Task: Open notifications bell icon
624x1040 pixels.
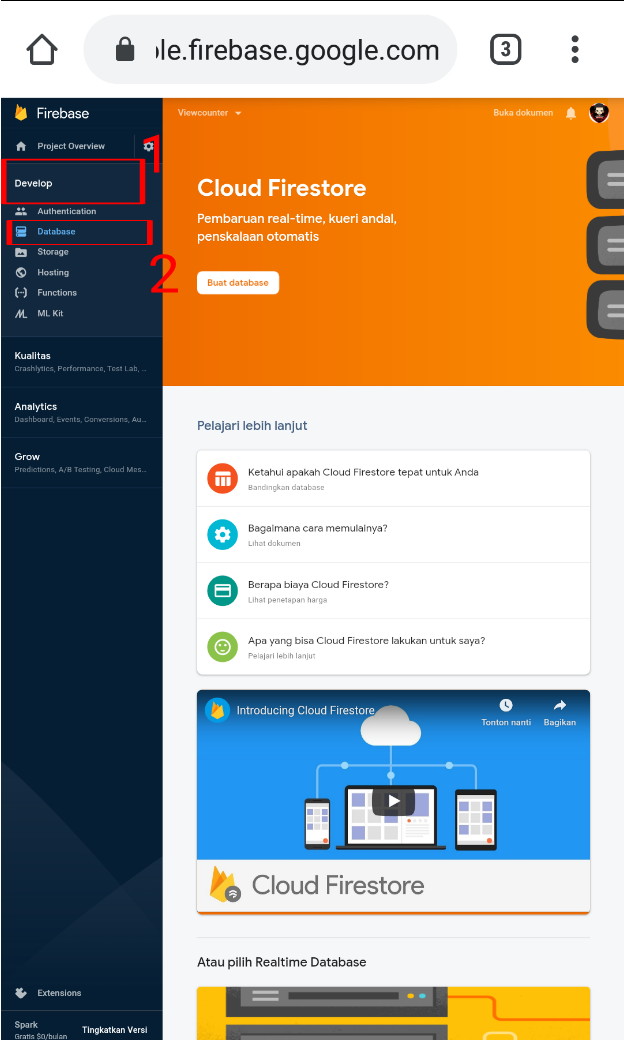Action: coord(571,113)
